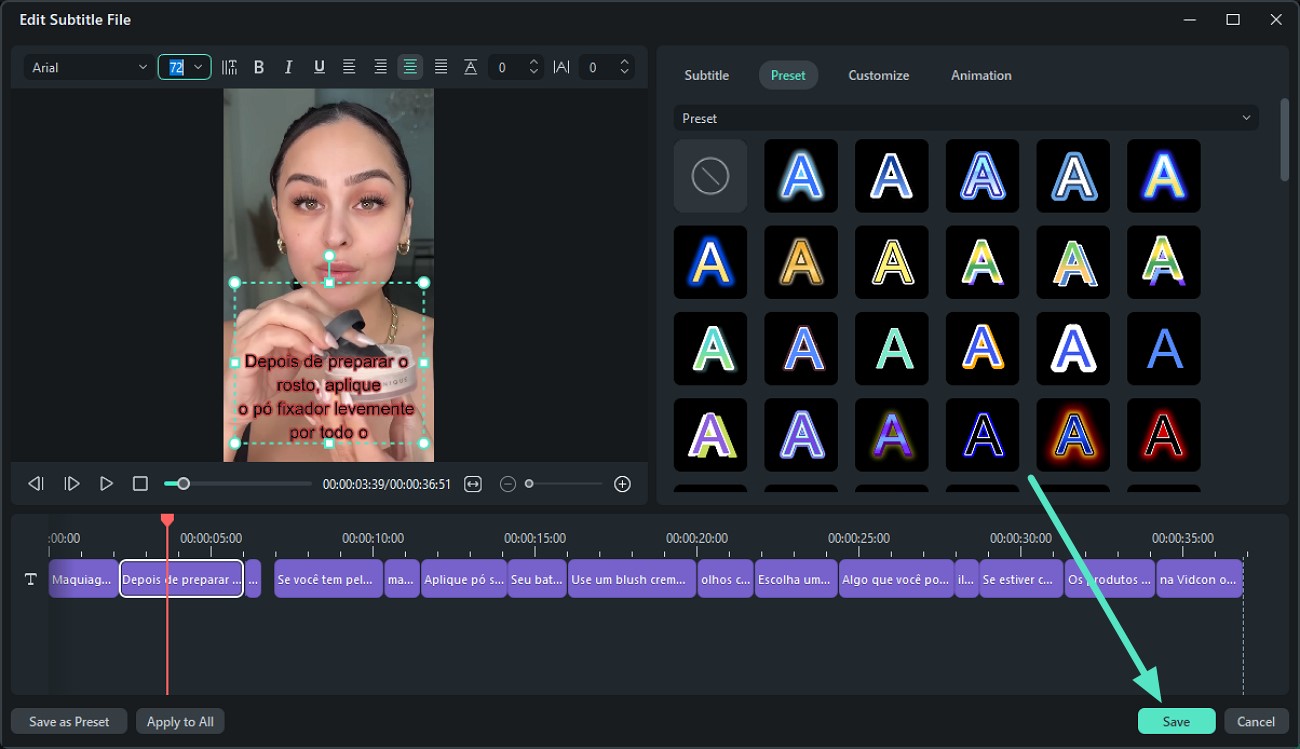Switch to the Preset tab
1300x749 pixels.
tap(788, 75)
